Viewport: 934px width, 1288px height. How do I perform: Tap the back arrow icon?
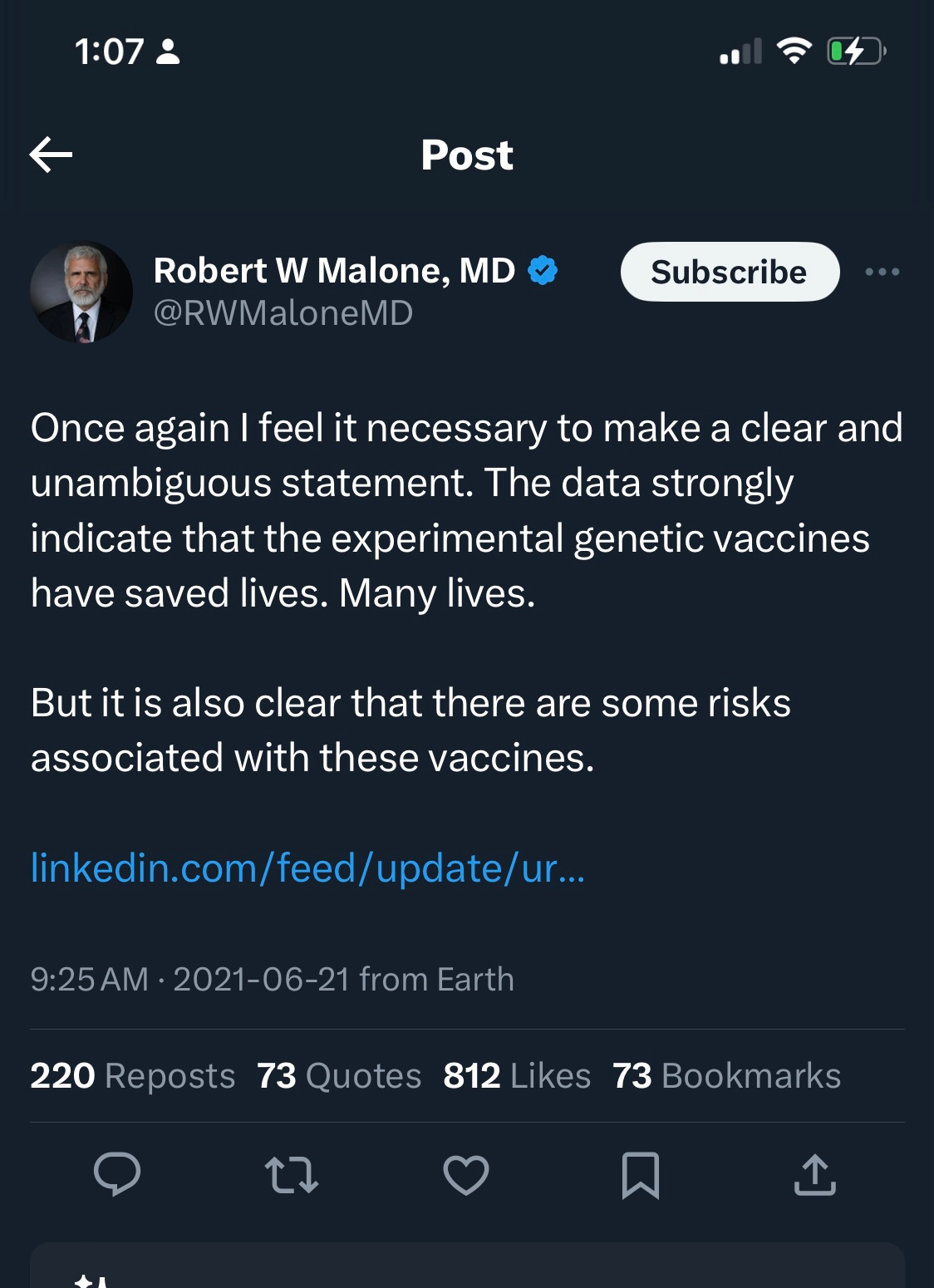pos(51,155)
